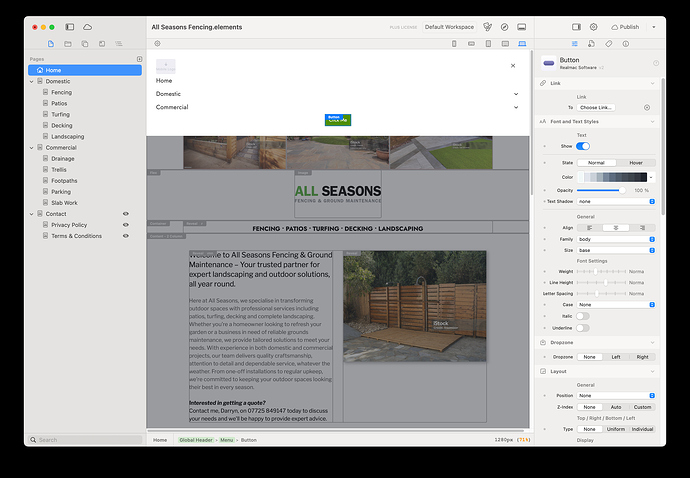Select the laptop desktop breakpoint icon
690x478 pixels.
coord(522,44)
